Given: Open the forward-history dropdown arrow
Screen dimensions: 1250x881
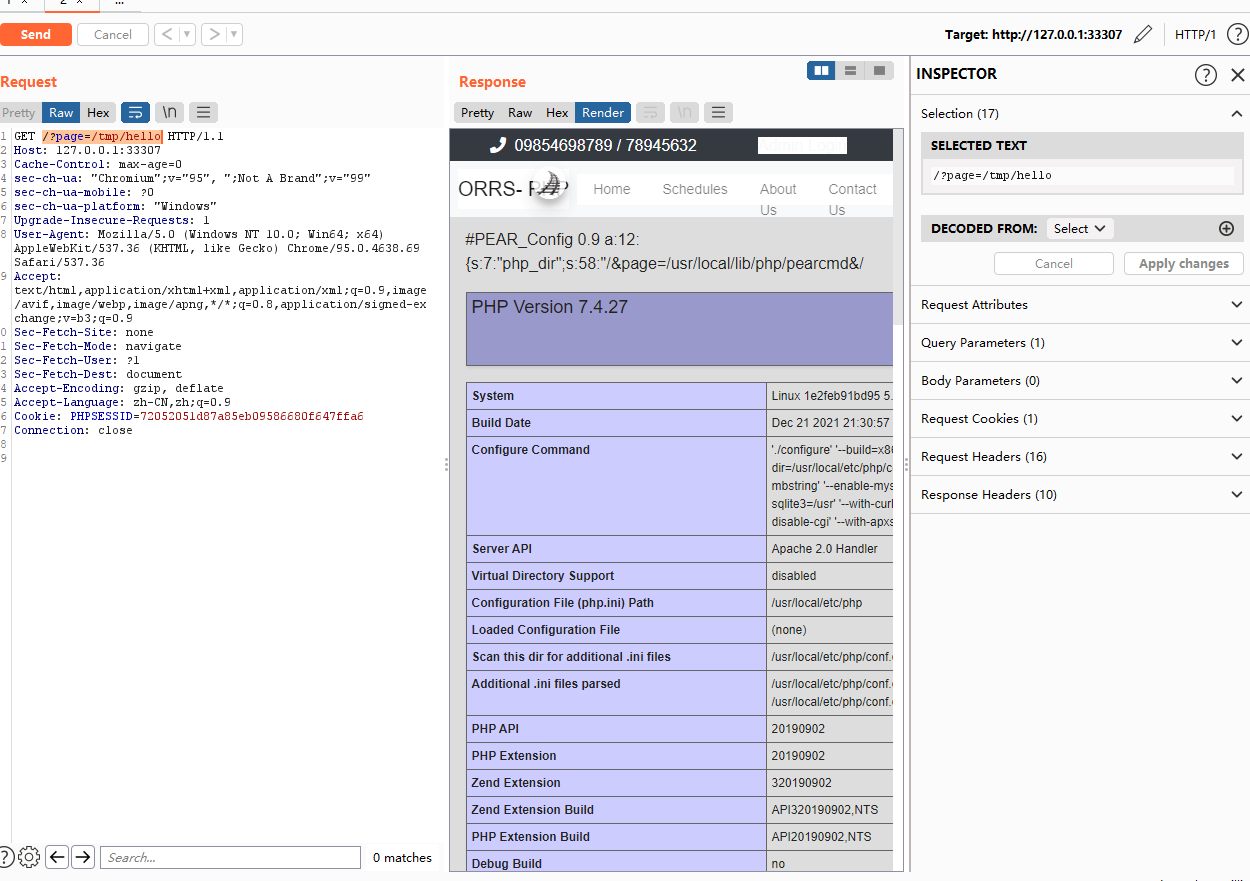Looking at the screenshot, I should click(234, 34).
